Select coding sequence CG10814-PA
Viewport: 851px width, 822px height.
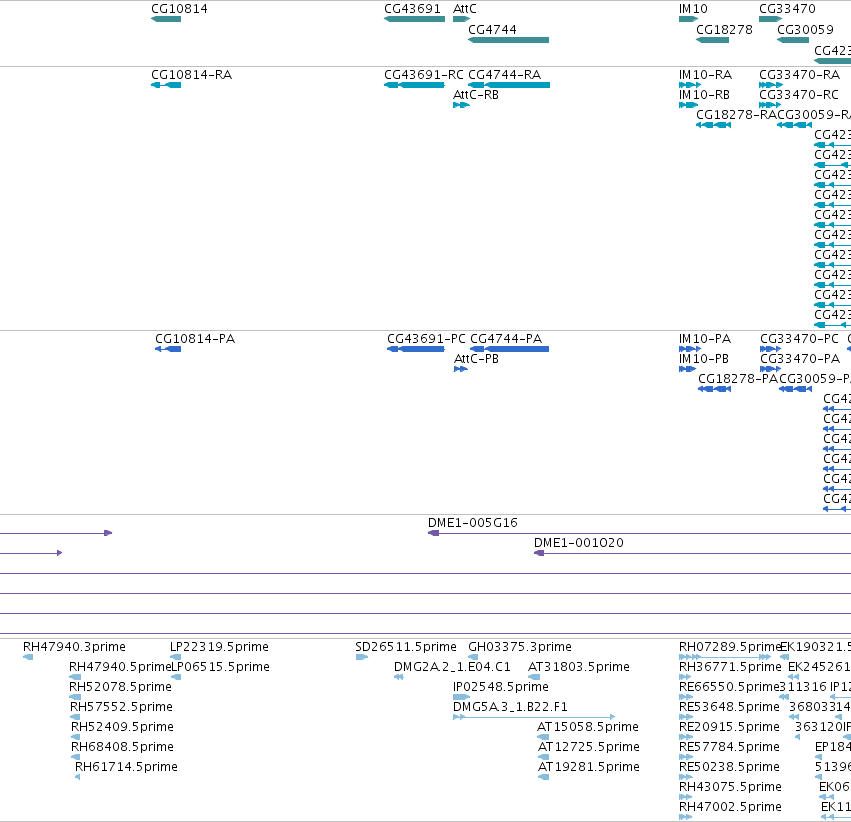pos(168,349)
